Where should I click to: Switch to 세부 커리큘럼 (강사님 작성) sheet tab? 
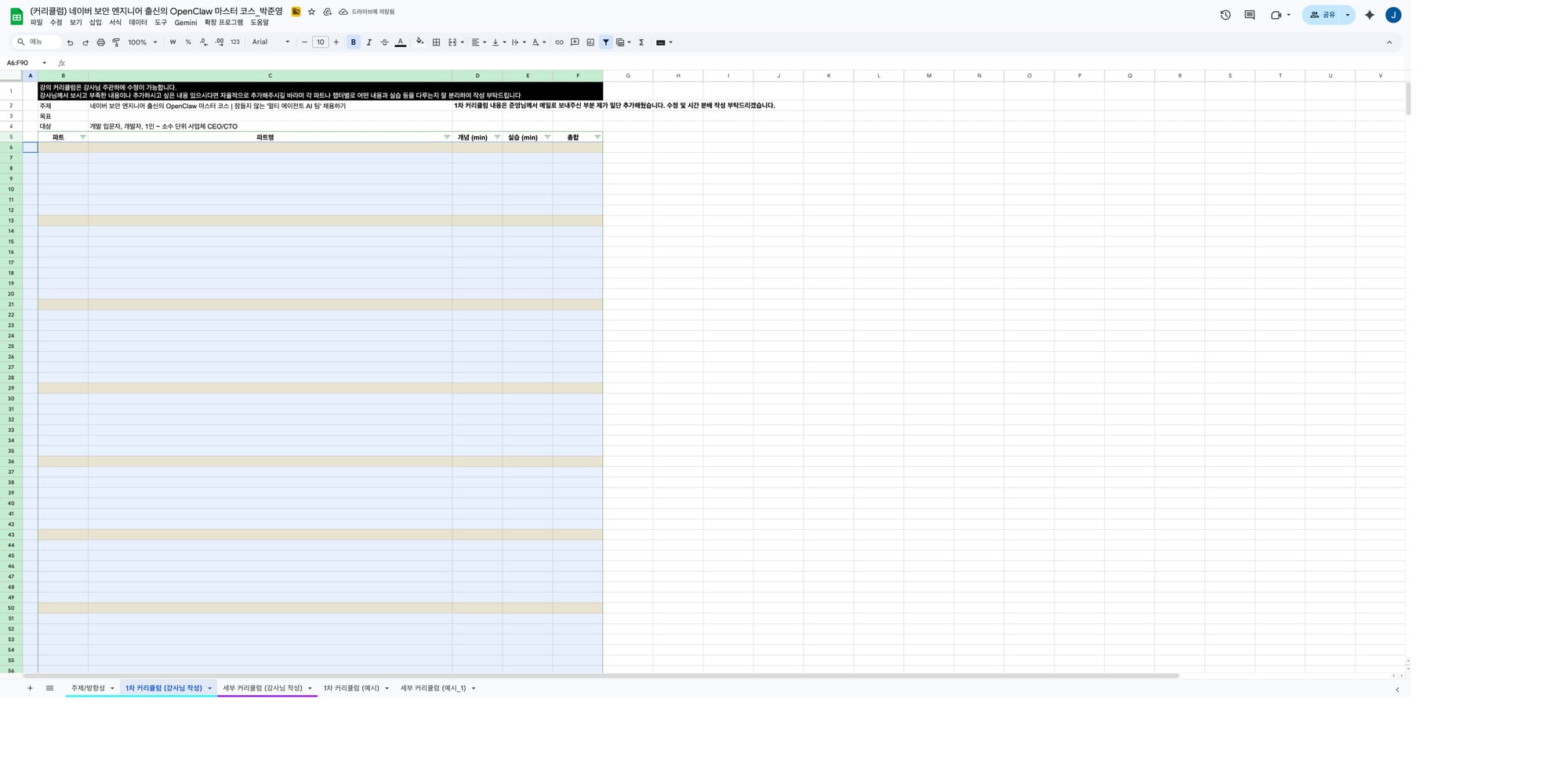tap(262, 688)
